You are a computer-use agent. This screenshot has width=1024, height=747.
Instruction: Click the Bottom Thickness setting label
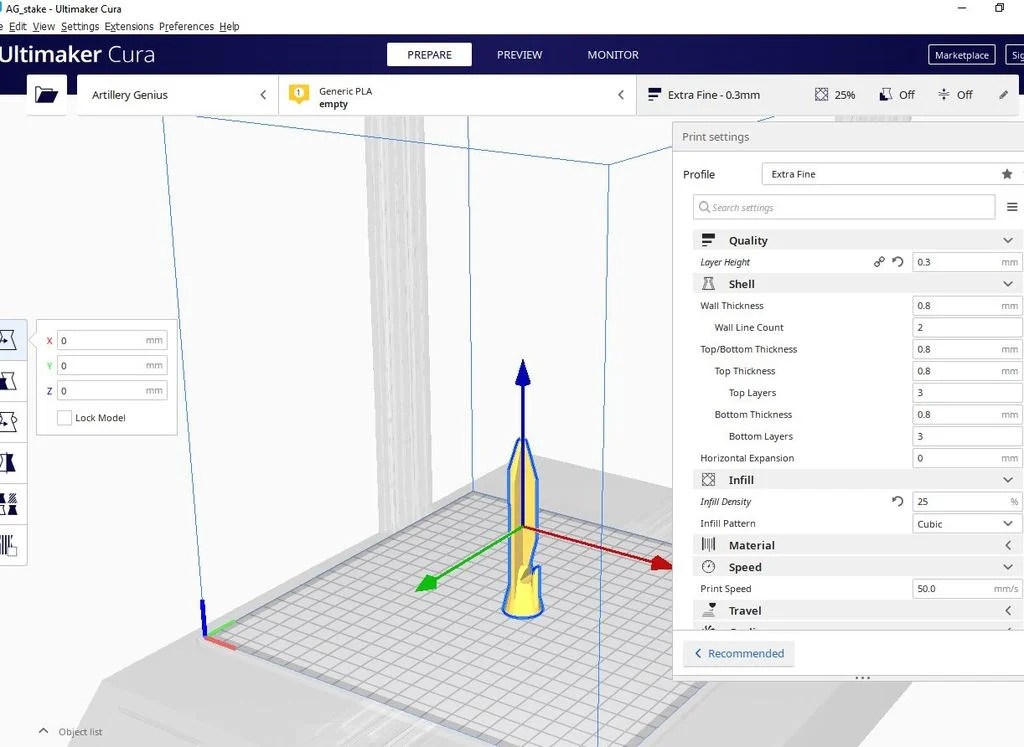tap(753, 415)
